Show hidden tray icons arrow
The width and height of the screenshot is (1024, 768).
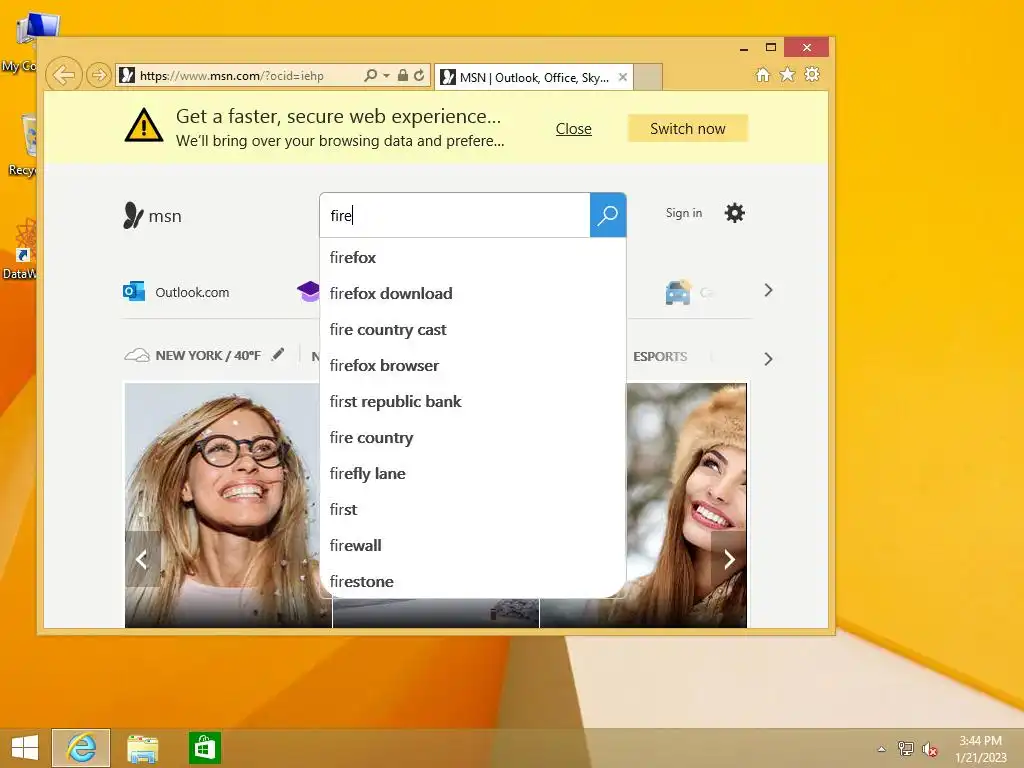882,749
